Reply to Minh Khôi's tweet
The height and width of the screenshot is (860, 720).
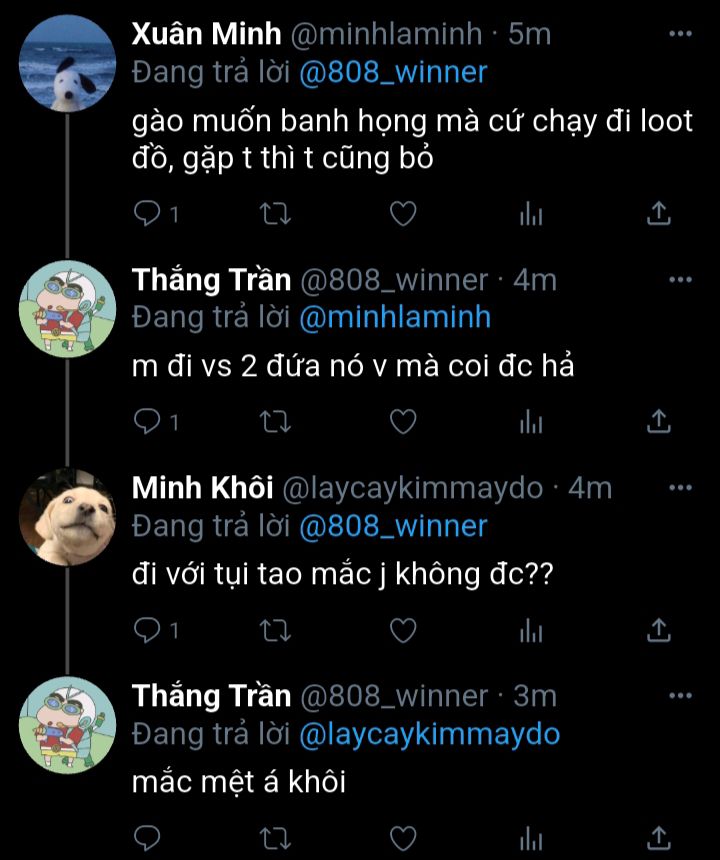148,630
